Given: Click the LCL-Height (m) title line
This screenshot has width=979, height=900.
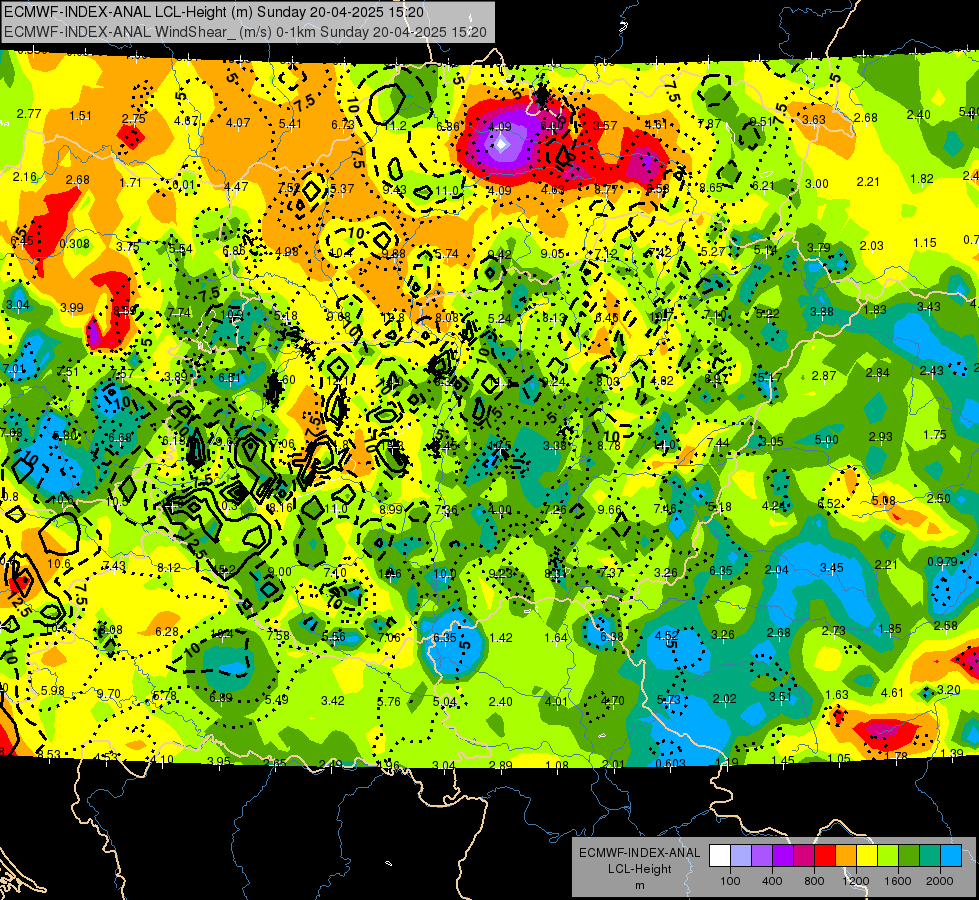Looking at the screenshot, I should (x=214, y=12).
